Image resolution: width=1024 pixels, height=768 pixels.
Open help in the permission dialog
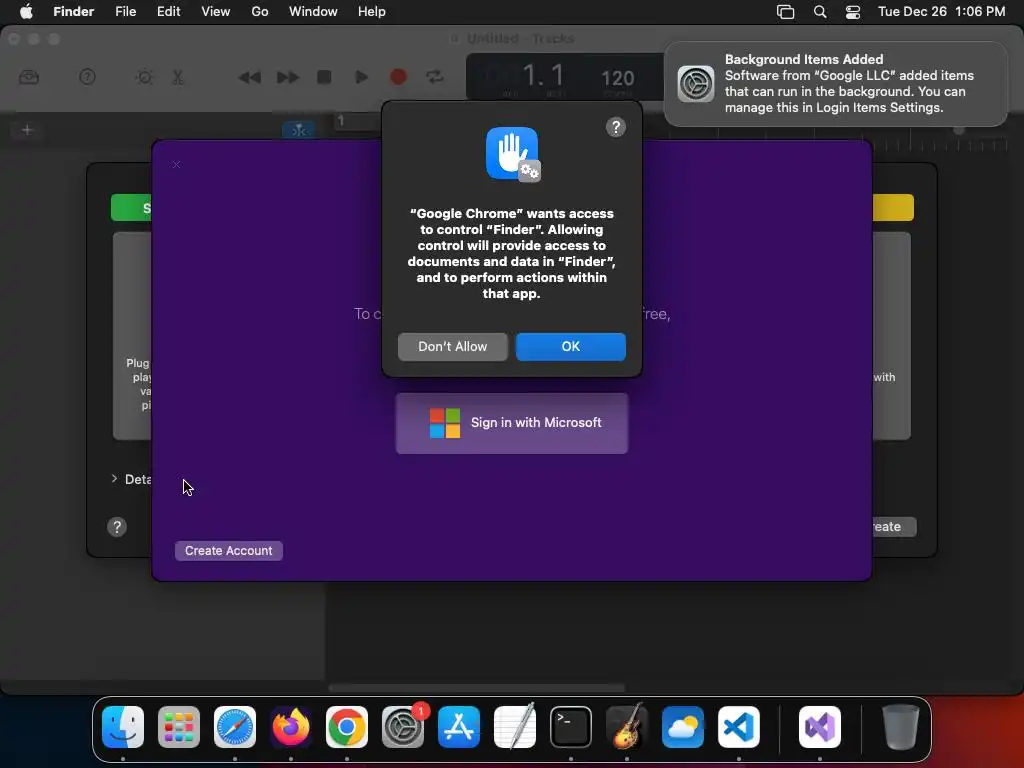point(615,127)
